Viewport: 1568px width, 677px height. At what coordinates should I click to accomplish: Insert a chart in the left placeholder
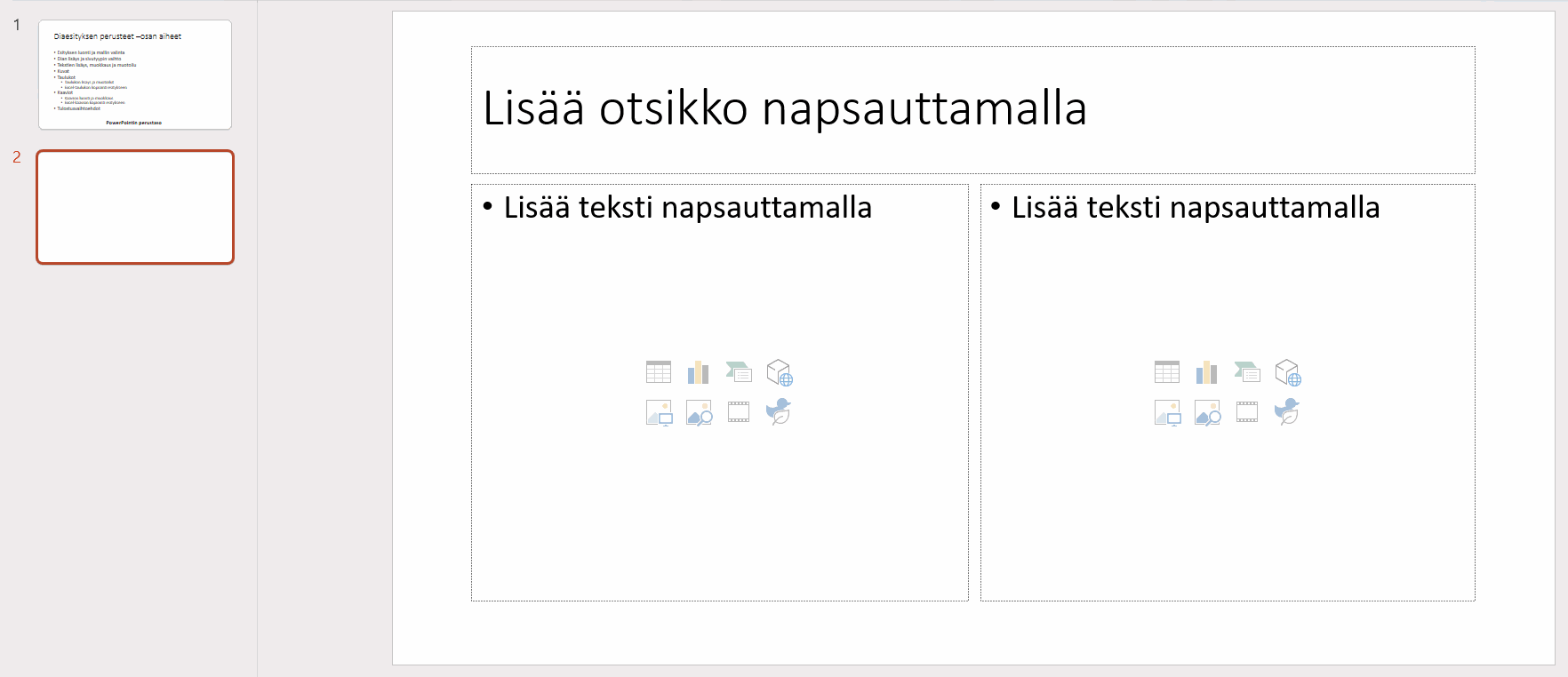[699, 372]
